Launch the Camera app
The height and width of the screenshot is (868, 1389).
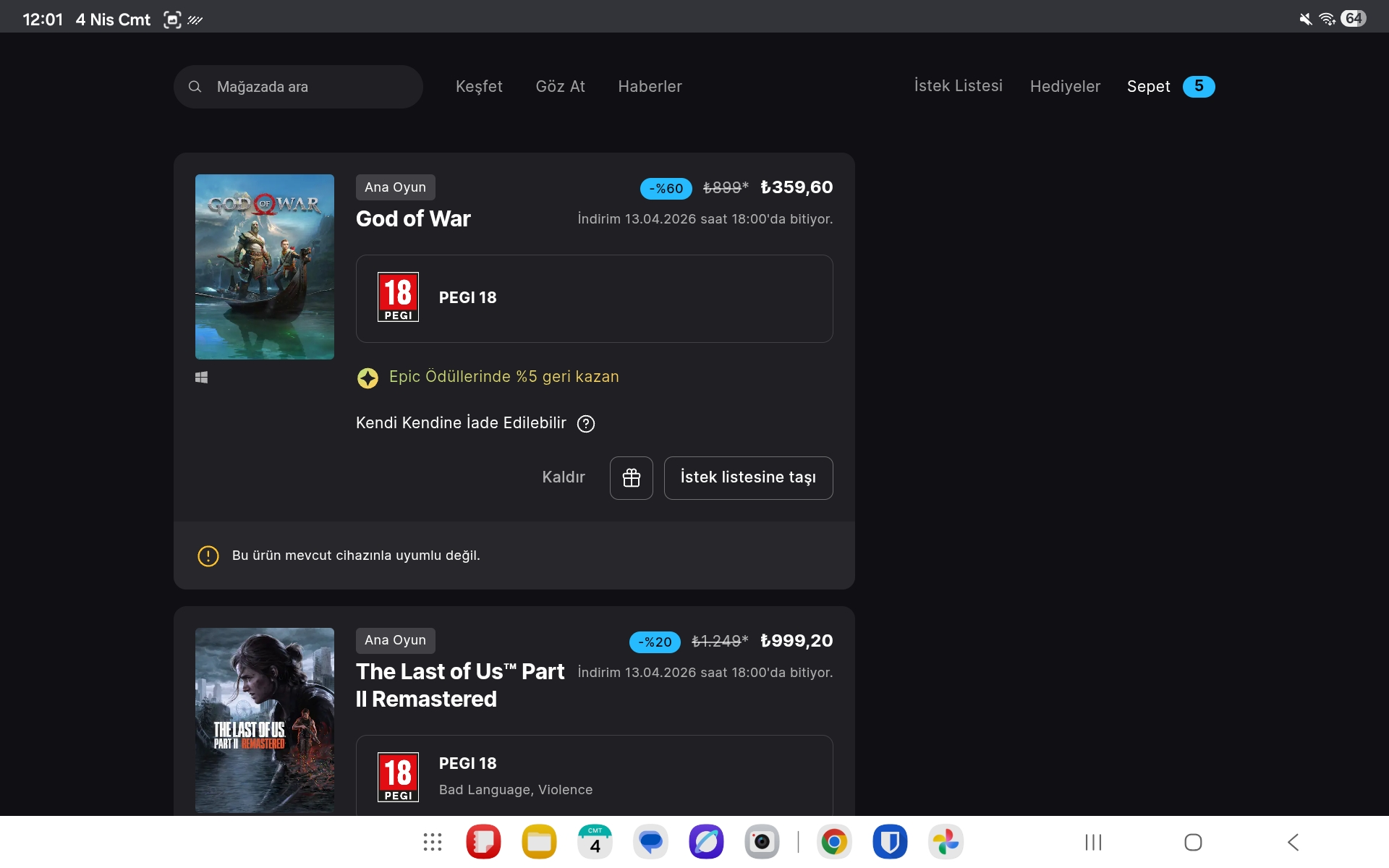coord(762,842)
